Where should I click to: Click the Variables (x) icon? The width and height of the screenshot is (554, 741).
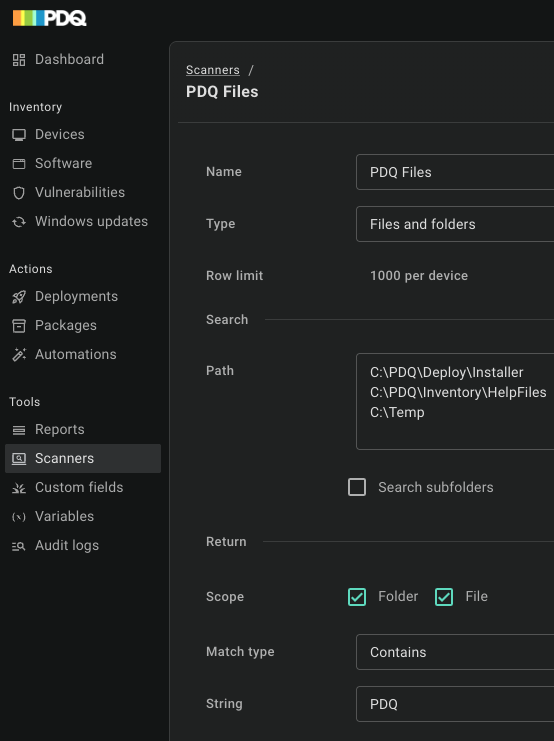click(x=19, y=517)
